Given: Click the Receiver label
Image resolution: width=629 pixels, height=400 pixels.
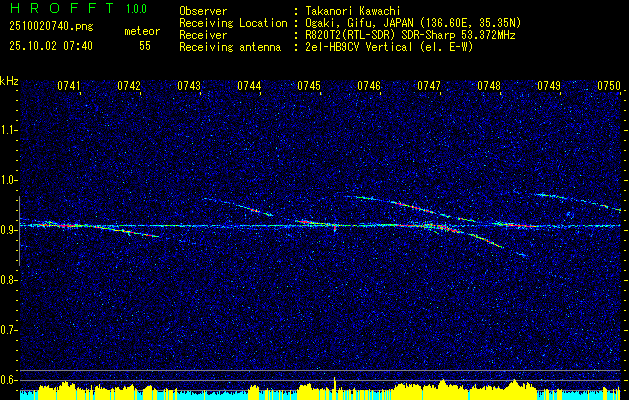Looking at the screenshot, I should coord(203,35).
